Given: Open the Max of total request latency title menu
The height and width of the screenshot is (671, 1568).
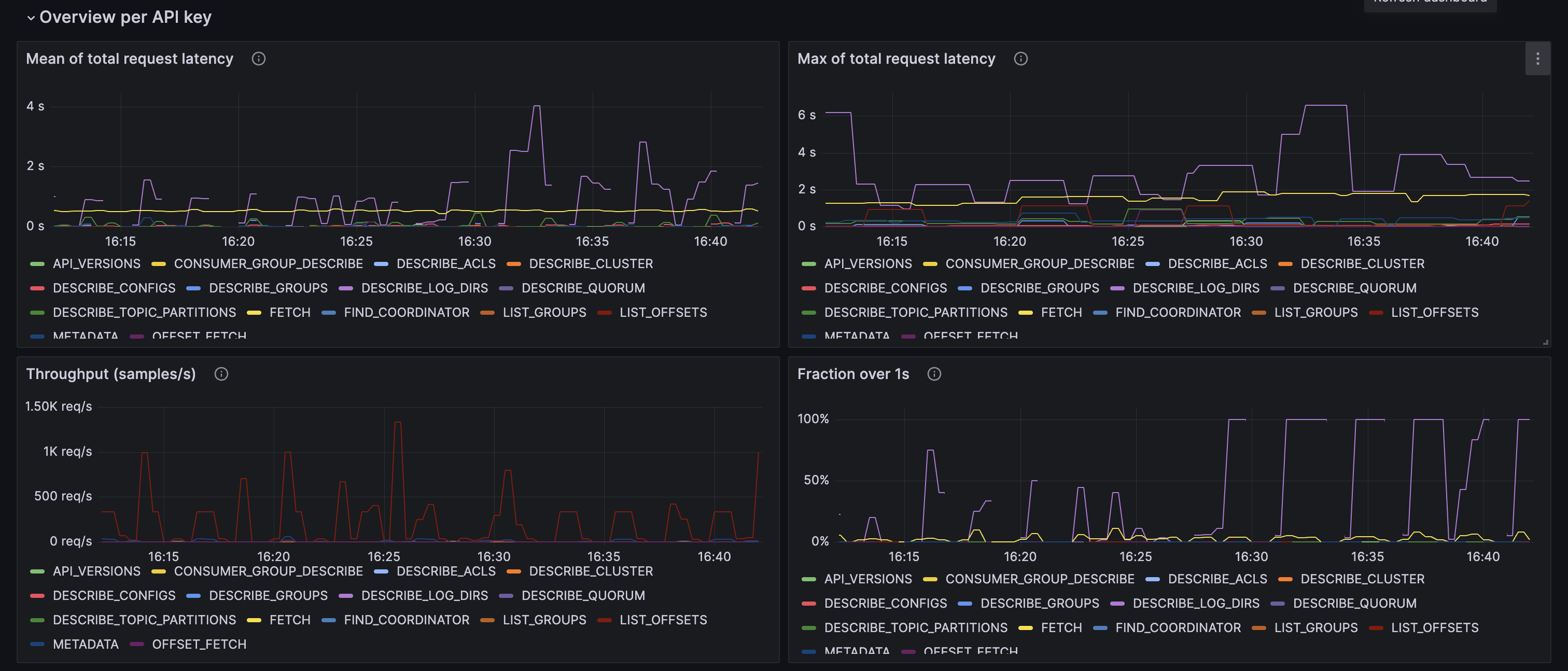Looking at the screenshot, I should (x=896, y=59).
